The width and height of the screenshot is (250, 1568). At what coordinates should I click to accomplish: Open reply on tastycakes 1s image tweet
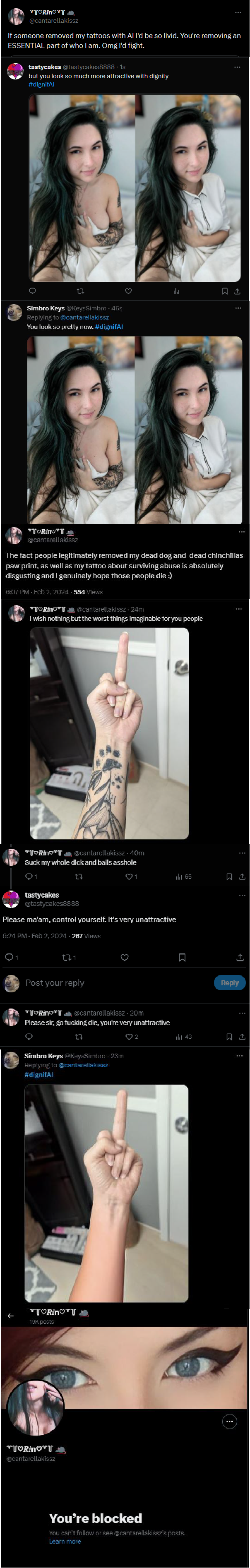(x=32, y=291)
